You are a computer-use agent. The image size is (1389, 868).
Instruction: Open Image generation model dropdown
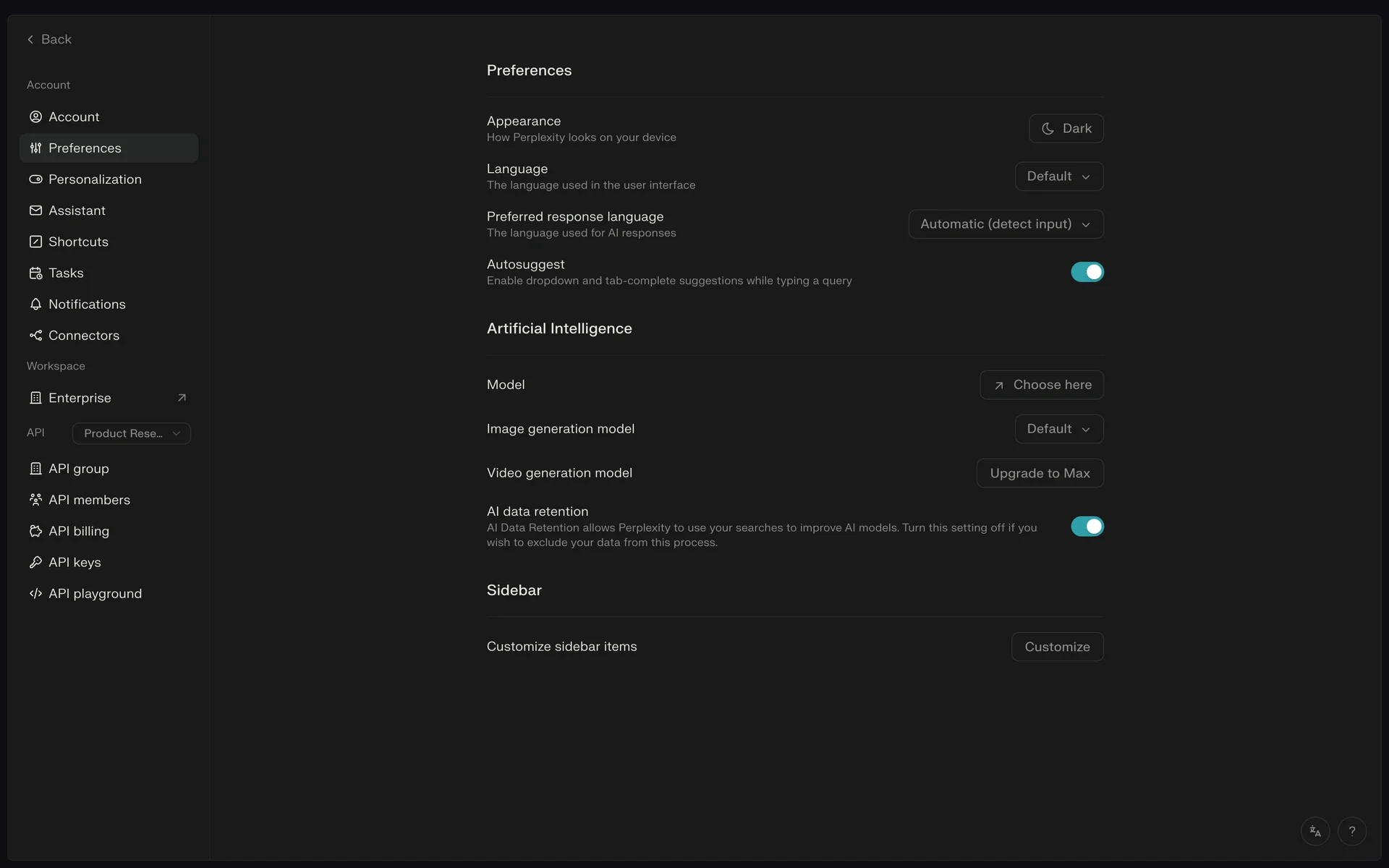pos(1058,429)
